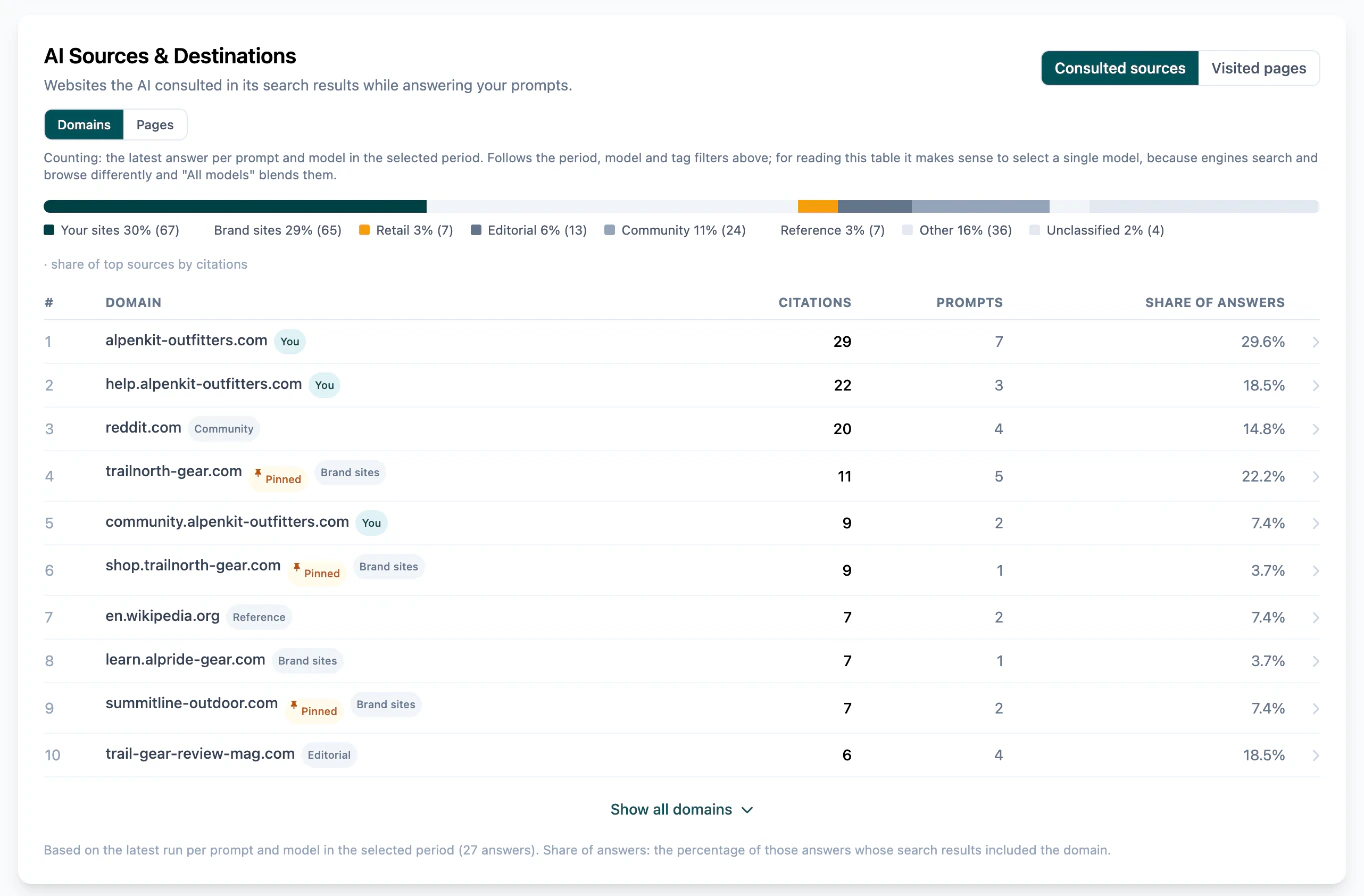Open the en.wikipedia.org row chevron

1315,618
